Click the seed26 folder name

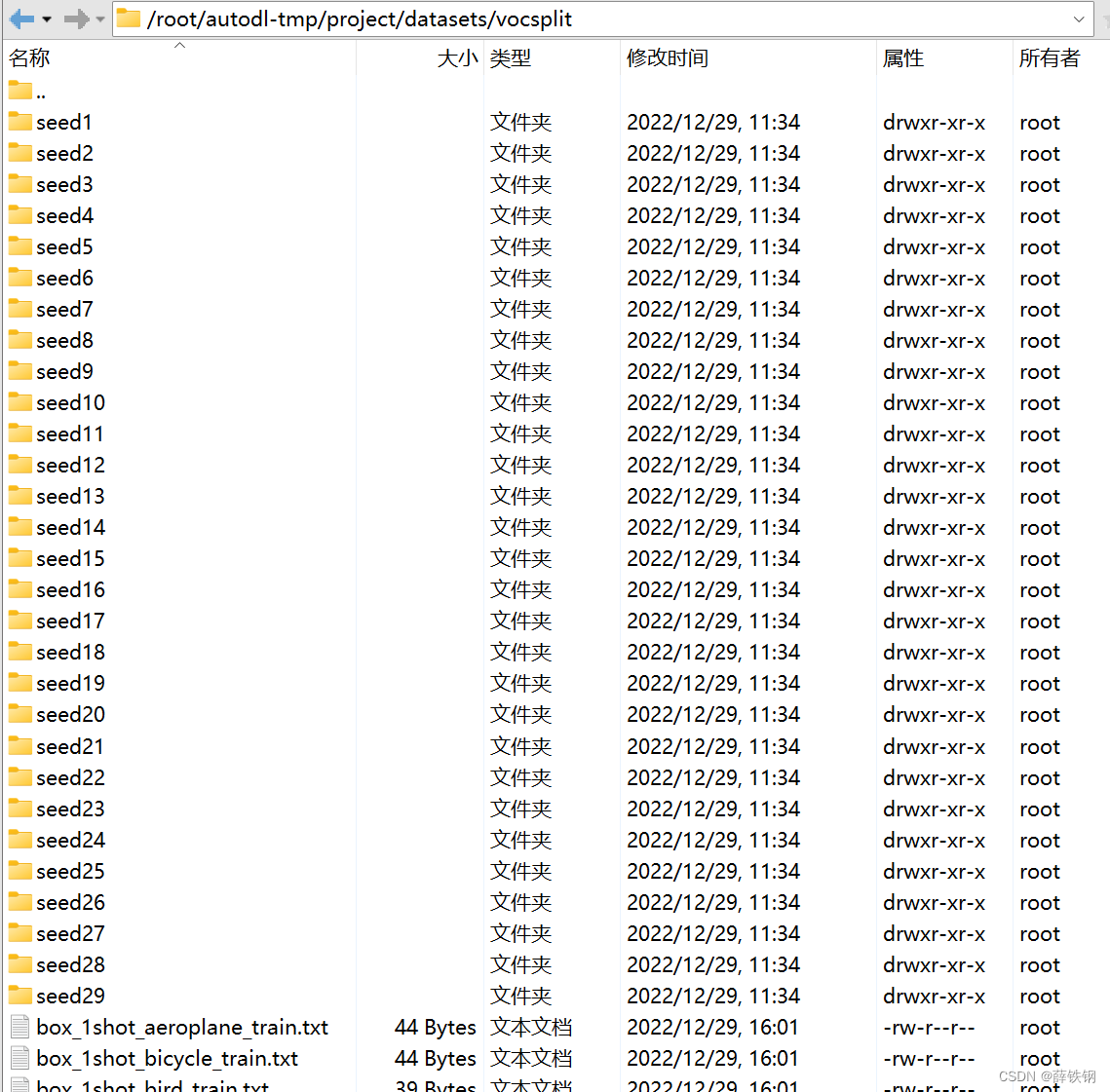pyautogui.click(x=71, y=902)
